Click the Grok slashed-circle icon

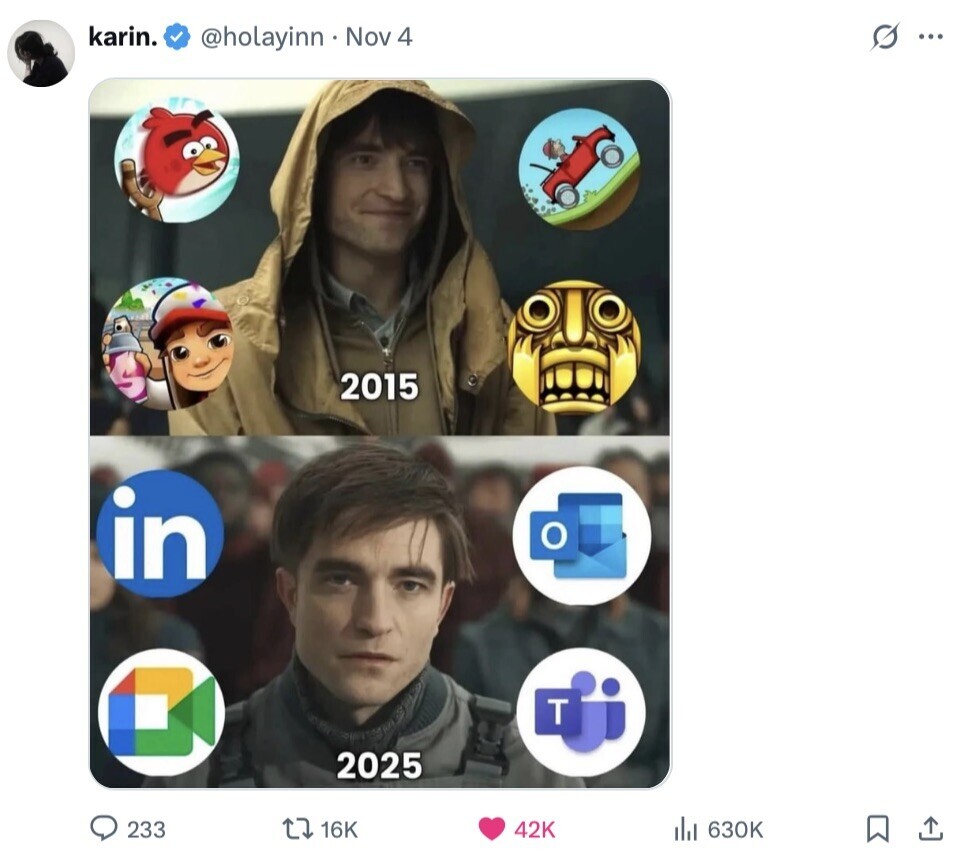pos(885,37)
